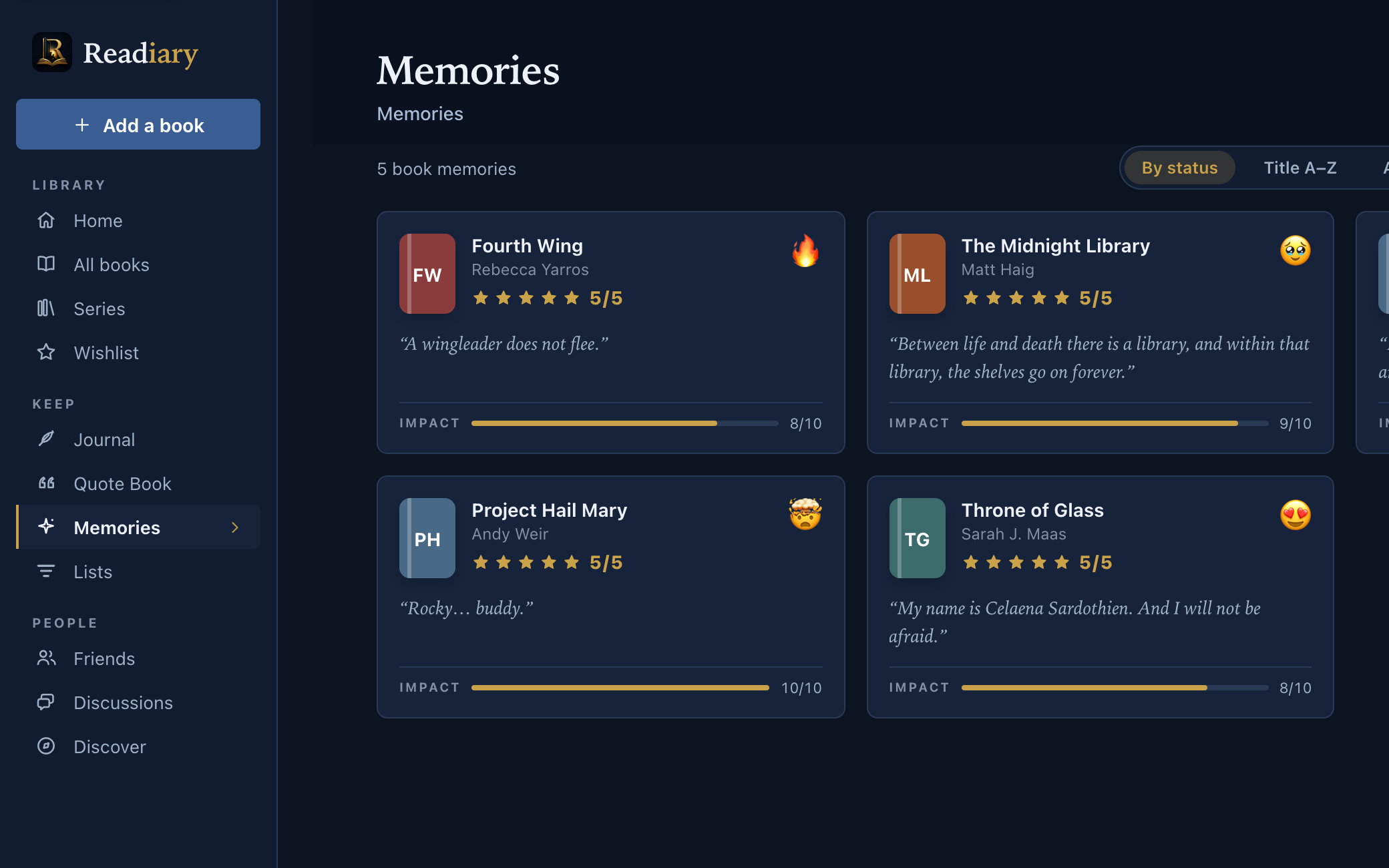Click the Memories sparkle icon
The image size is (1389, 868).
pyautogui.click(x=46, y=527)
